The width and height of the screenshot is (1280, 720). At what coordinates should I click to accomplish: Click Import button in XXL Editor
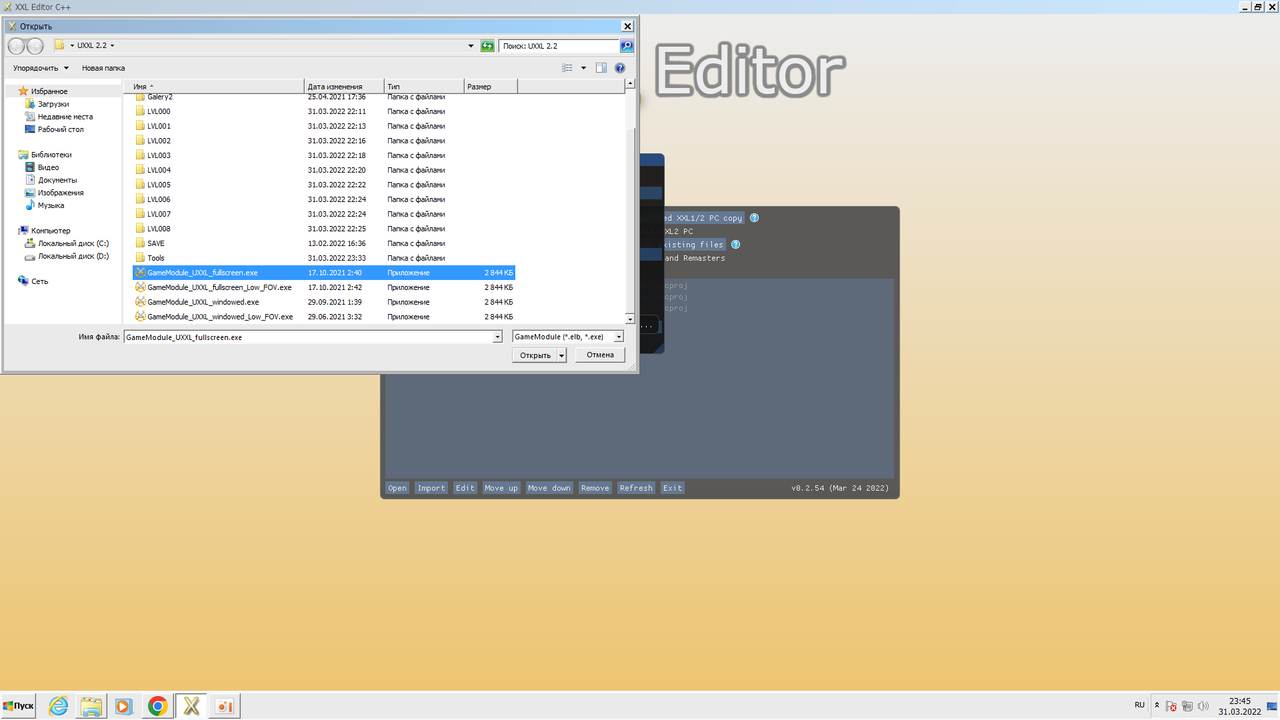tap(431, 488)
